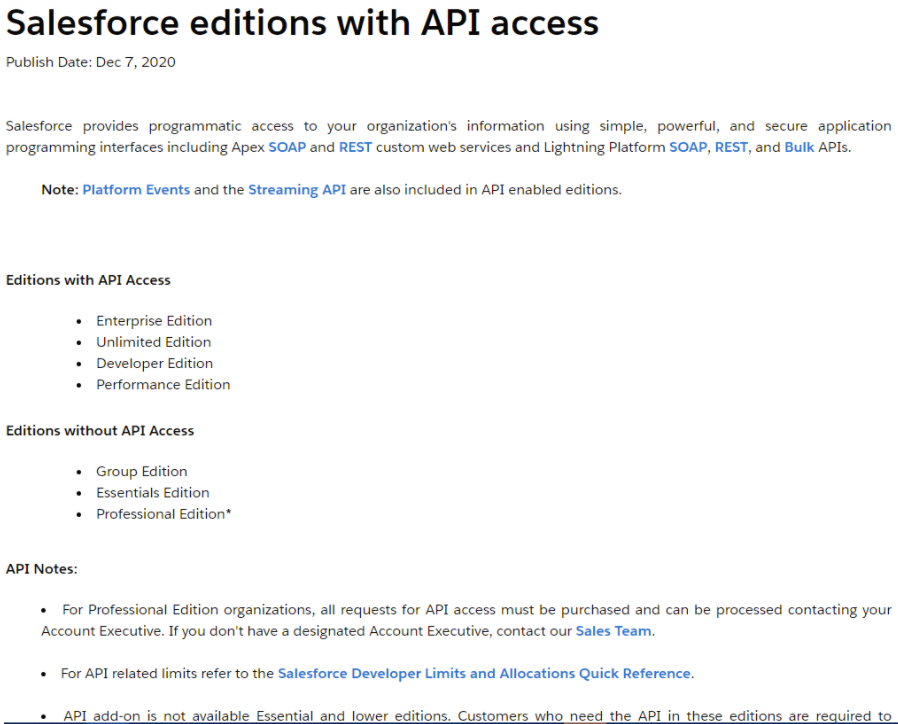Click the Professional Edition* list item
The width and height of the screenshot is (898, 724).
click(x=163, y=514)
